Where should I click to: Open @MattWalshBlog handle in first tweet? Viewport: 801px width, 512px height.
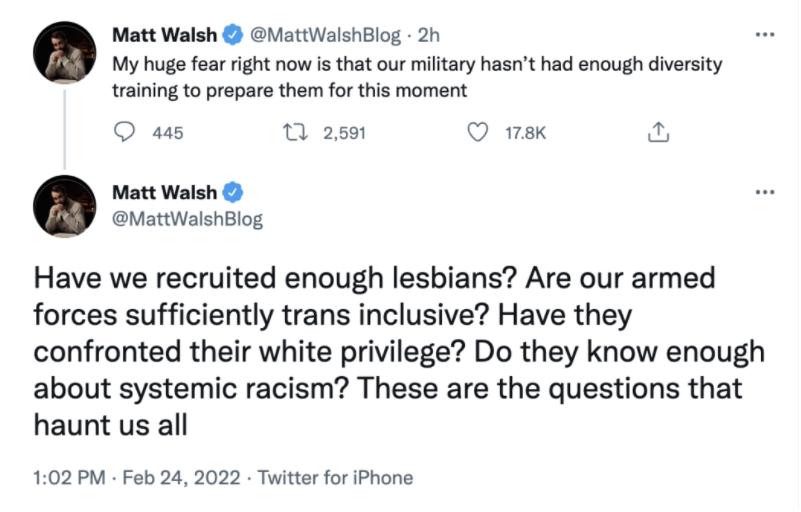coord(325,35)
